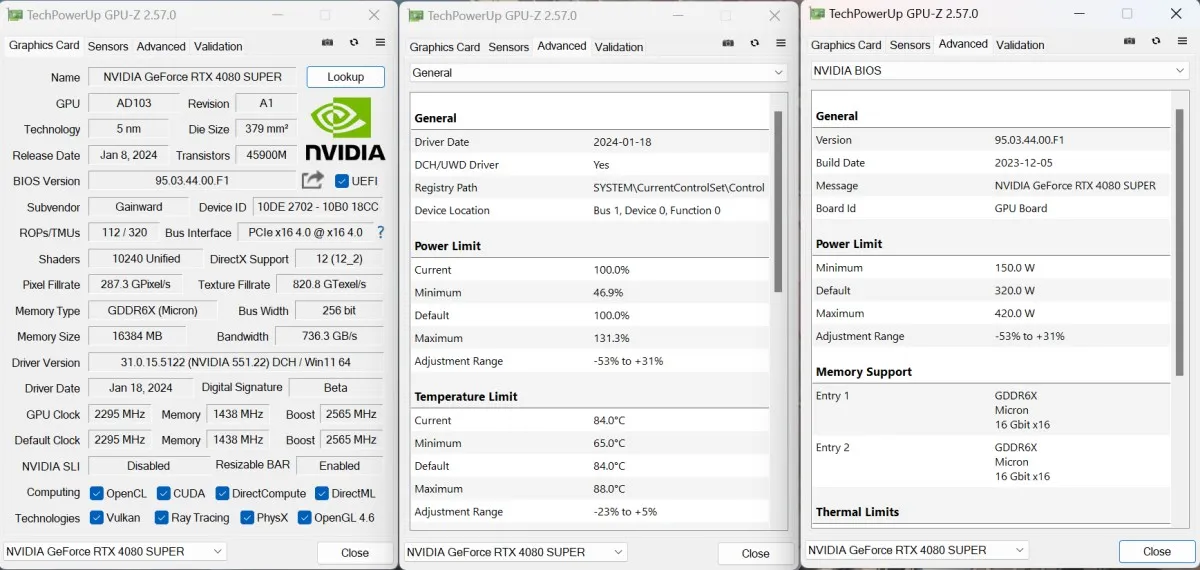1200x570 pixels.
Task: Click the refresh icon in middle window
Action: (755, 44)
